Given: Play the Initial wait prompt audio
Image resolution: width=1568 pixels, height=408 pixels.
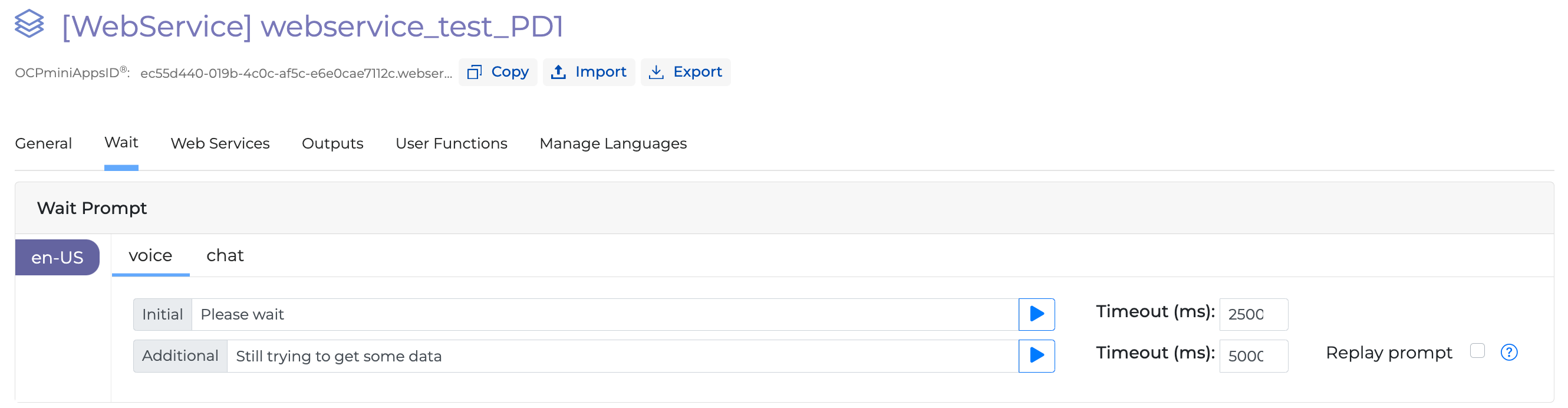Looking at the screenshot, I should [1036, 314].
